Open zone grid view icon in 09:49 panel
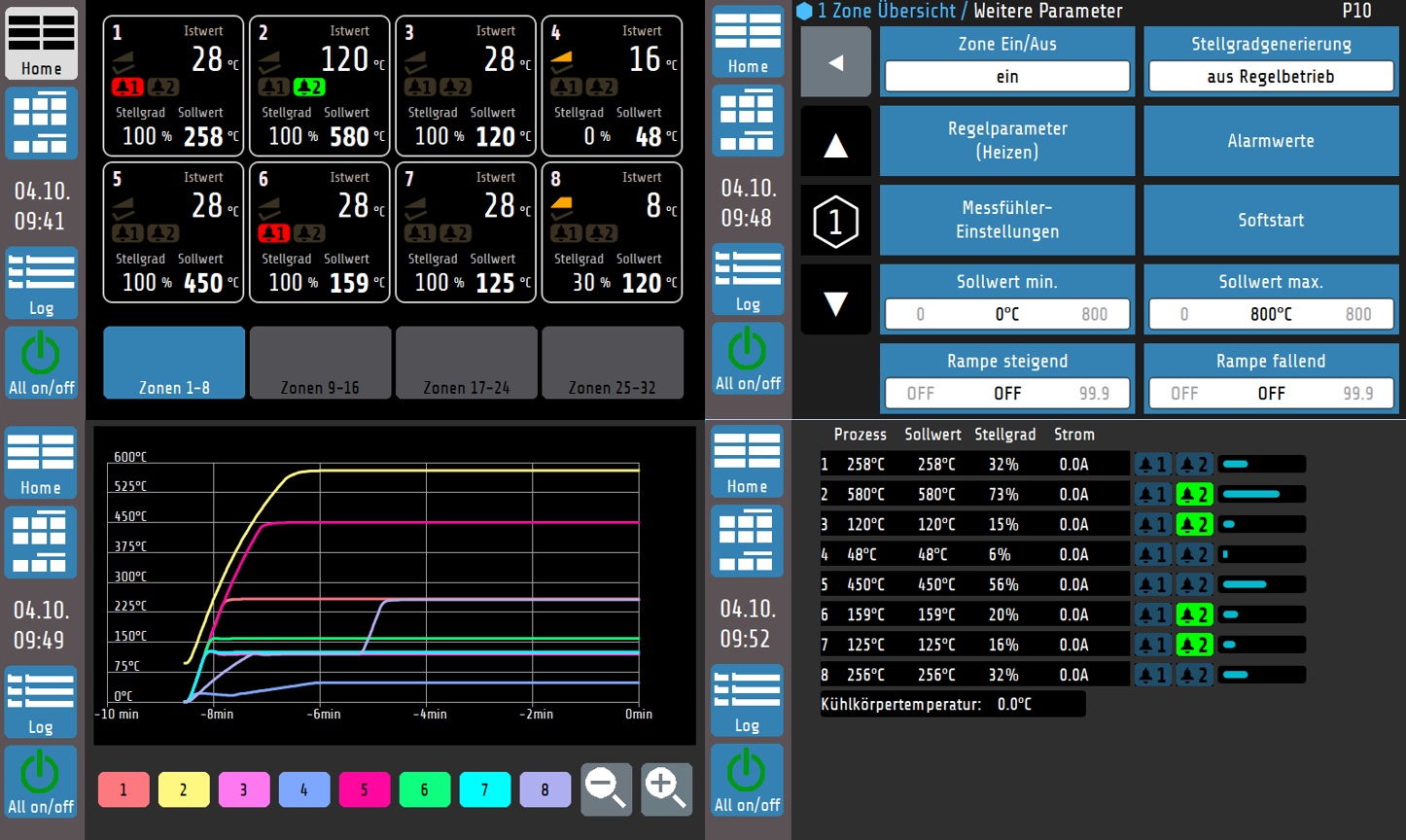 point(41,542)
